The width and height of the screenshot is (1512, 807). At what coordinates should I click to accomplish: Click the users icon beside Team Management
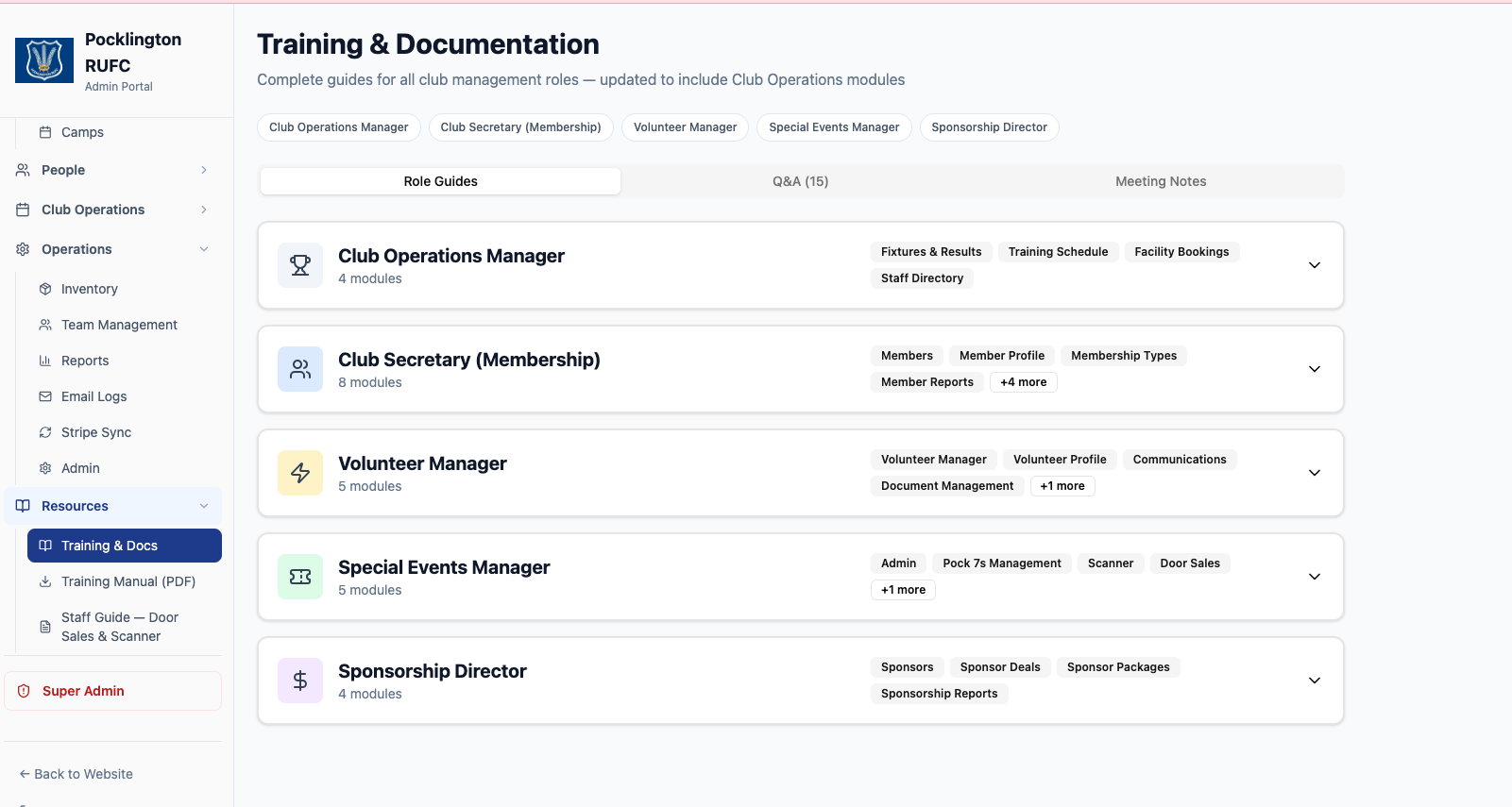coord(45,325)
